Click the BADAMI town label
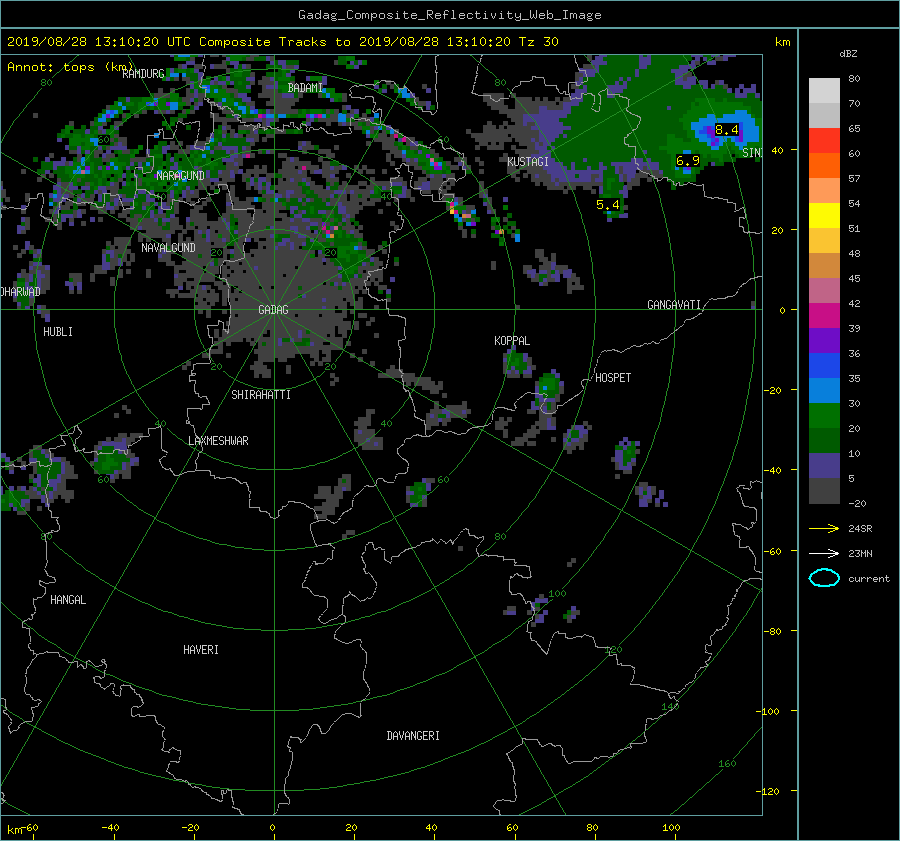This screenshot has width=900, height=841. click(x=305, y=88)
